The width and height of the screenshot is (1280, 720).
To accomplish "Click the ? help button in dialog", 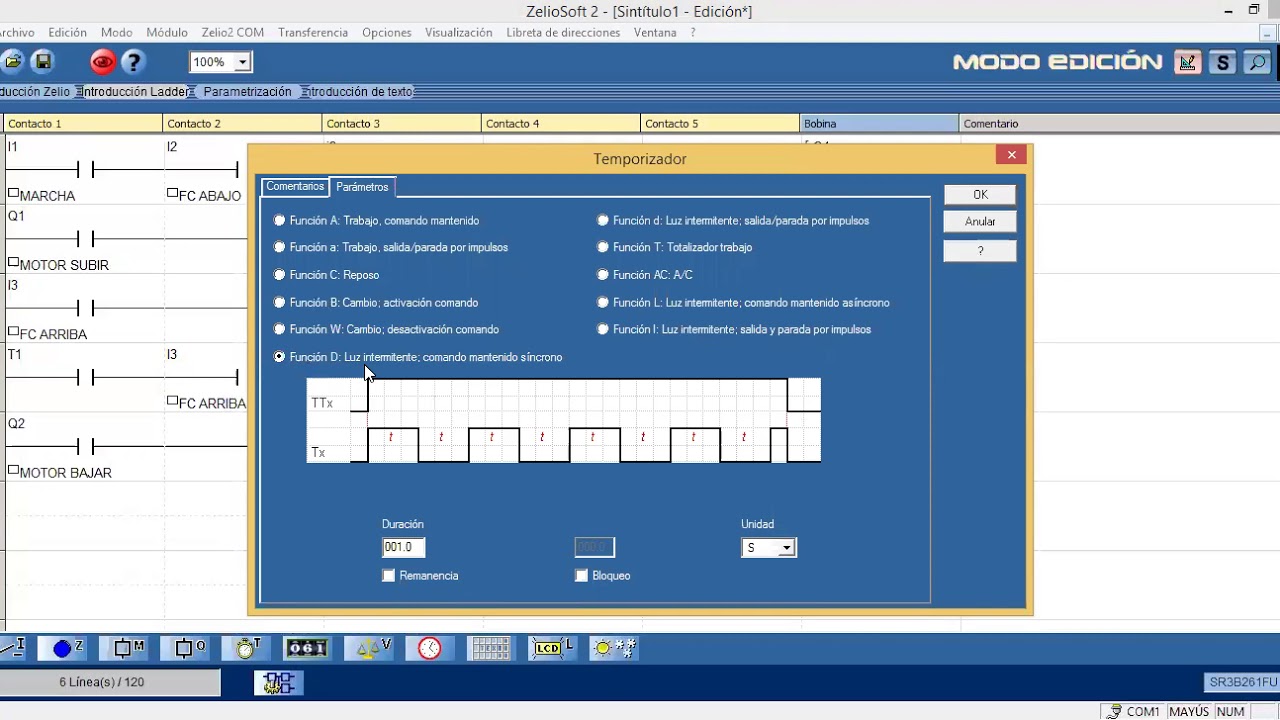I will pyautogui.click(x=980, y=251).
